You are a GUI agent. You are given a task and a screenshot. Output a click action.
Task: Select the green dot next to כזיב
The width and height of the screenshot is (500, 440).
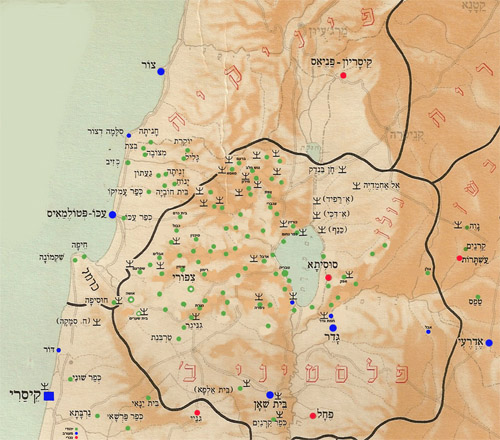127,162
